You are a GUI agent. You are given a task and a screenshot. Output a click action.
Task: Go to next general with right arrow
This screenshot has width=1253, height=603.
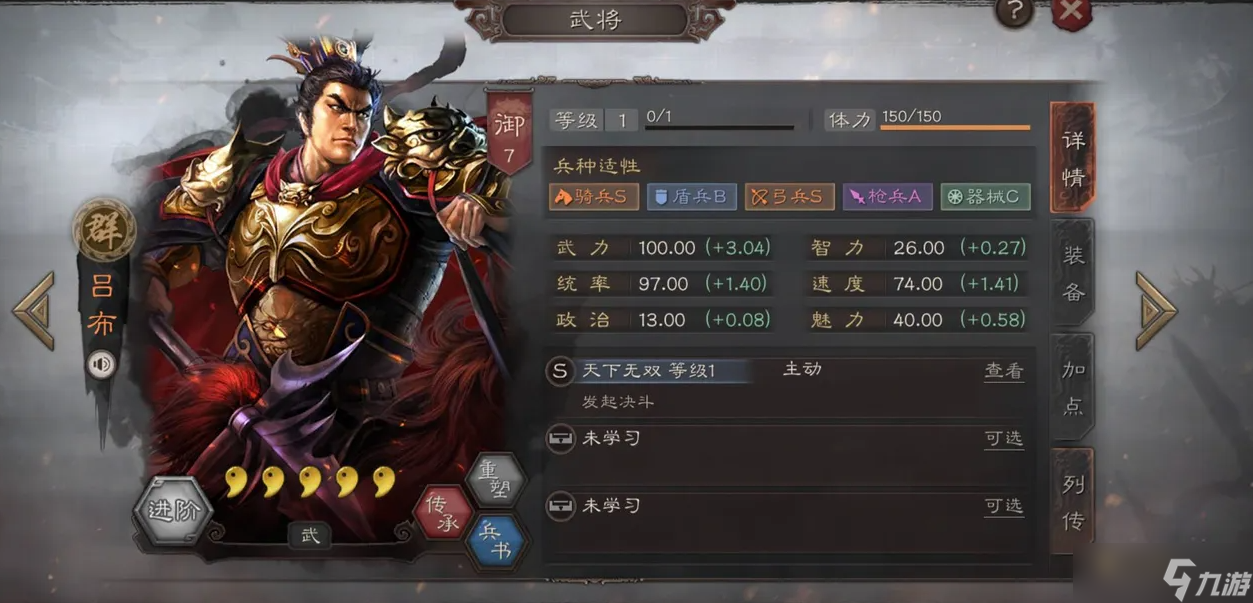pos(1156,310)
